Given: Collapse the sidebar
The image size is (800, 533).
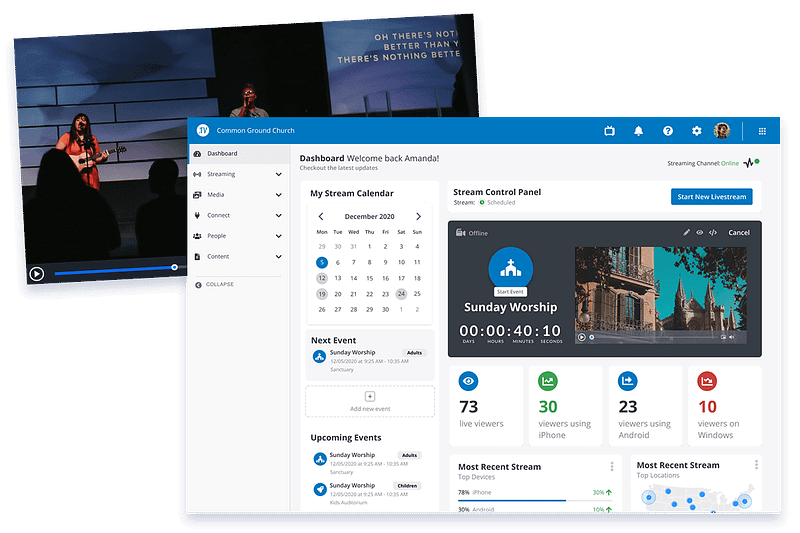Looking at the screenshot, I should [x=214, y=285].
